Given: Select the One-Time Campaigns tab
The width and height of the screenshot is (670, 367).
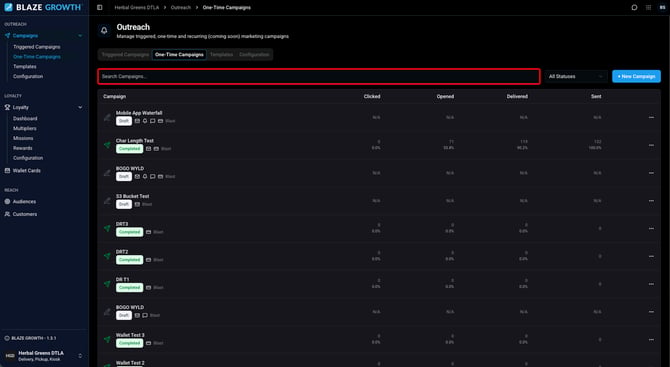Looking at the screenshot, I should [179, 55].
